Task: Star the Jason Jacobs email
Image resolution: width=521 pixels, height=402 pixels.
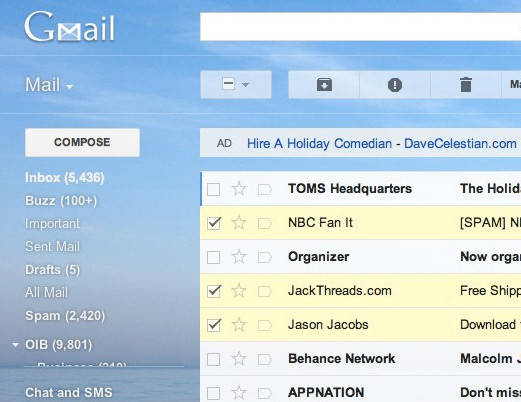Action: tap(239, 325)
